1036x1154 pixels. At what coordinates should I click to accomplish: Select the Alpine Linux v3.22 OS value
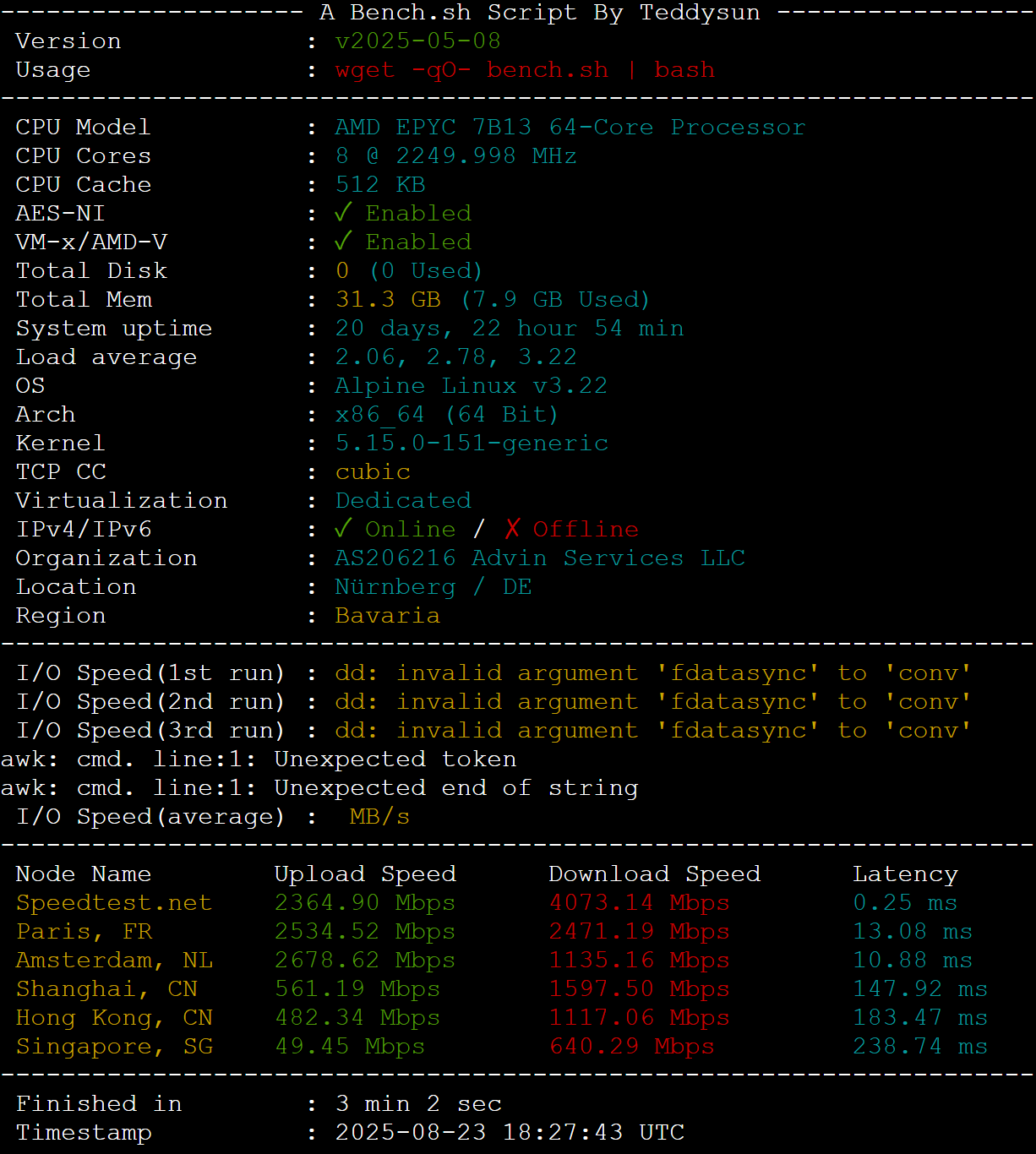click(x=471, y=386)
